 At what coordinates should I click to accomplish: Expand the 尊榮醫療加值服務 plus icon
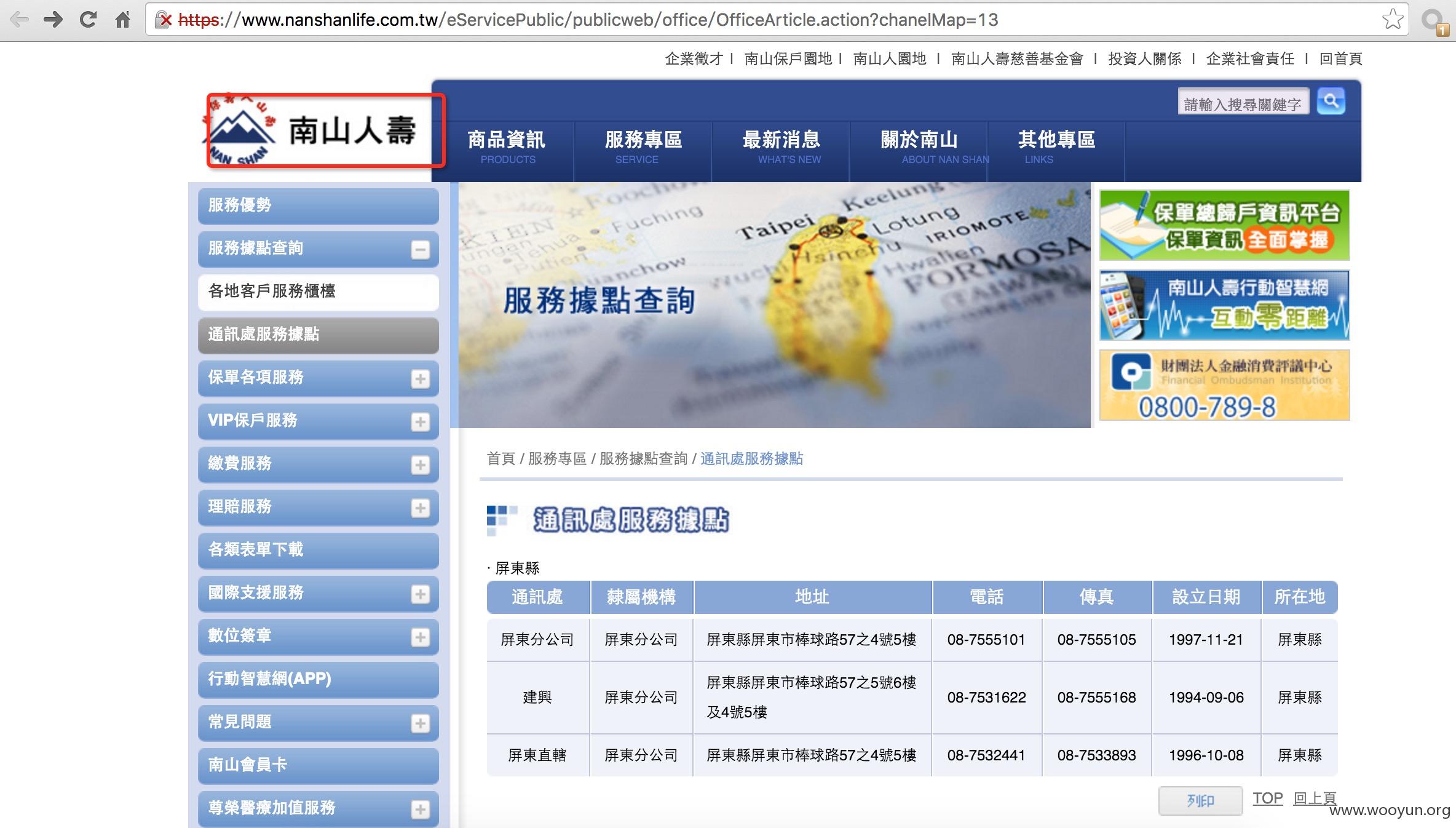(x=421, y=810)
